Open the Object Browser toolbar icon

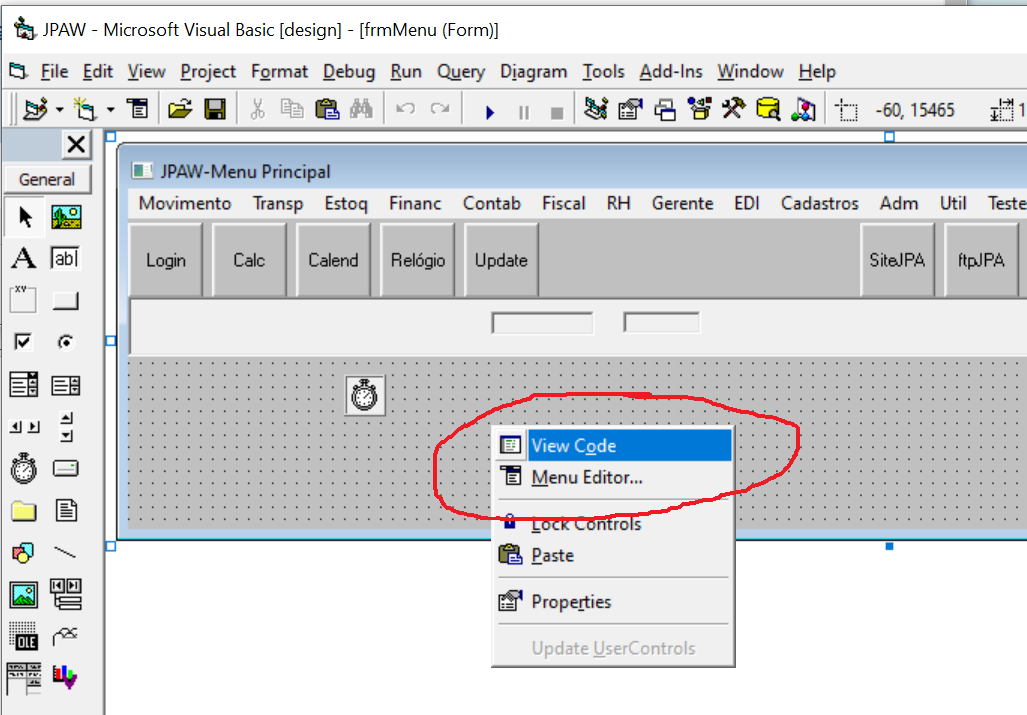tap(700, 109)
